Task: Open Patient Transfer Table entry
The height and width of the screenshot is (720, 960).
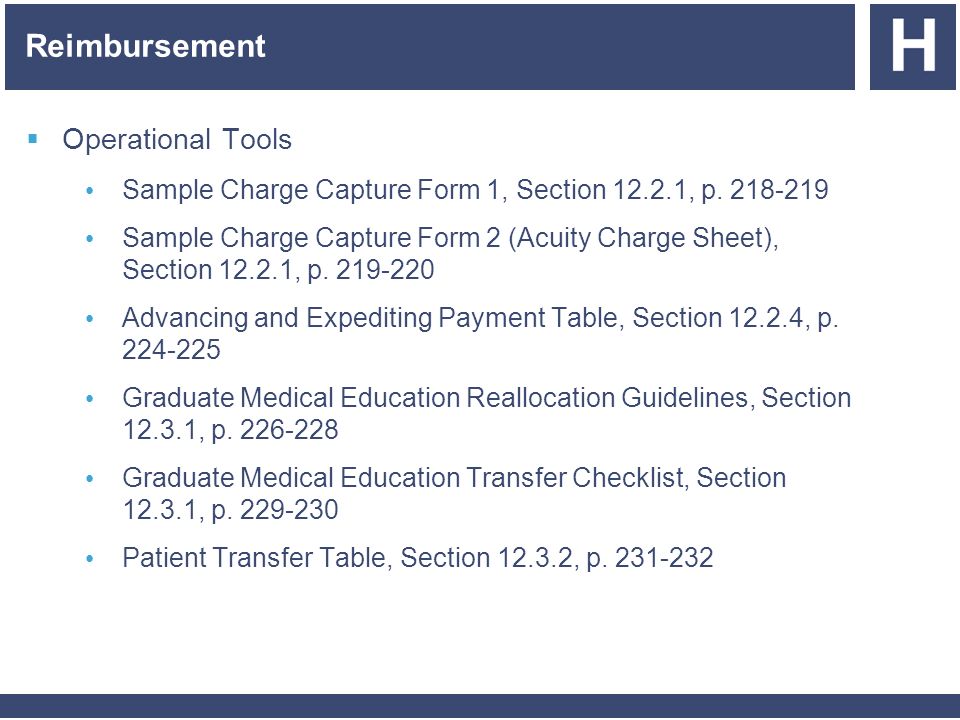Action: tap(418, 558)
